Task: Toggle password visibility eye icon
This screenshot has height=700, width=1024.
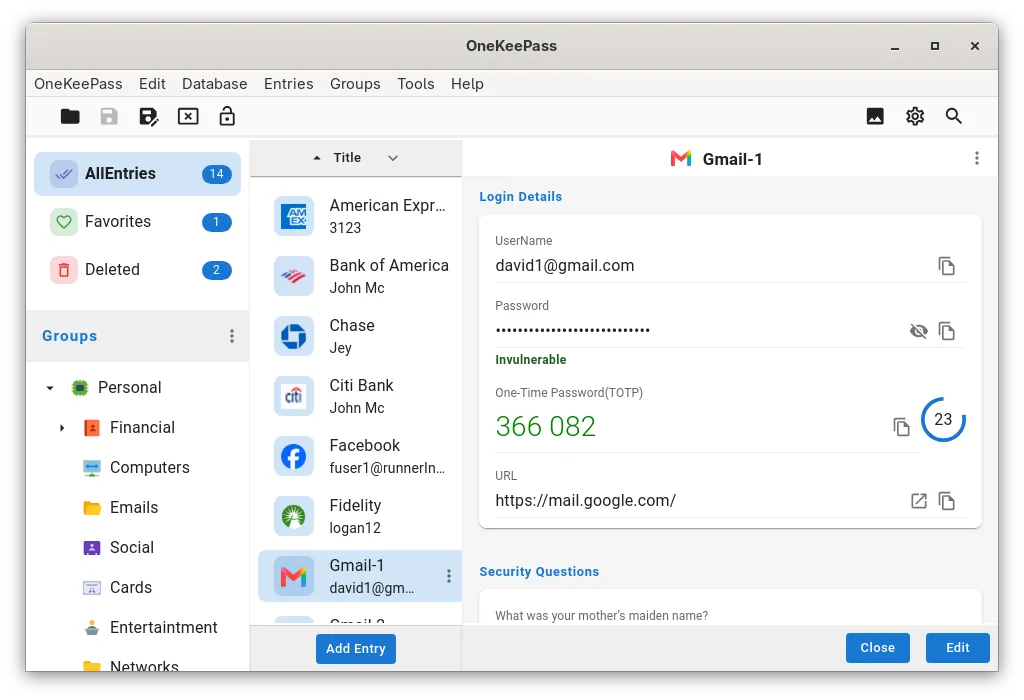Action: click(918, 331)
